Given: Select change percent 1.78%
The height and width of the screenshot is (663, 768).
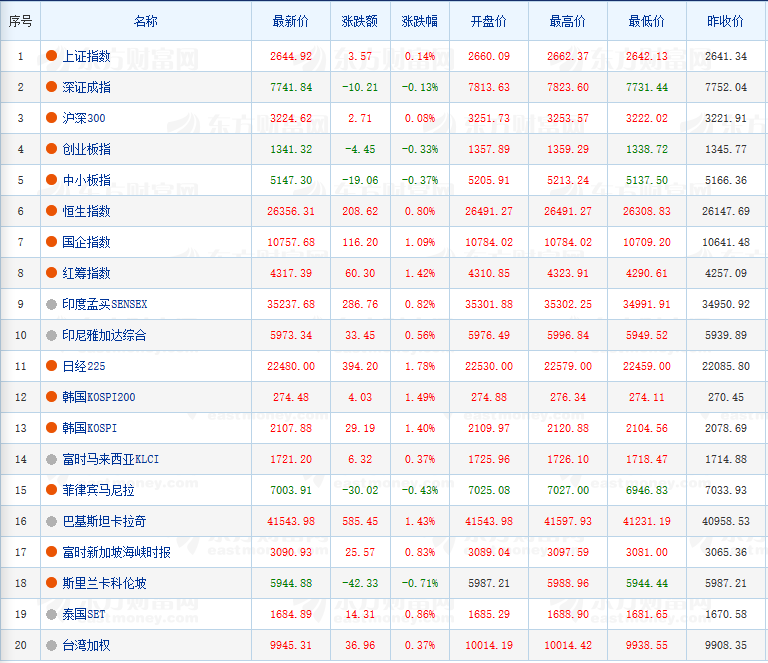Looking at the screenshot, I should point(420,366).
